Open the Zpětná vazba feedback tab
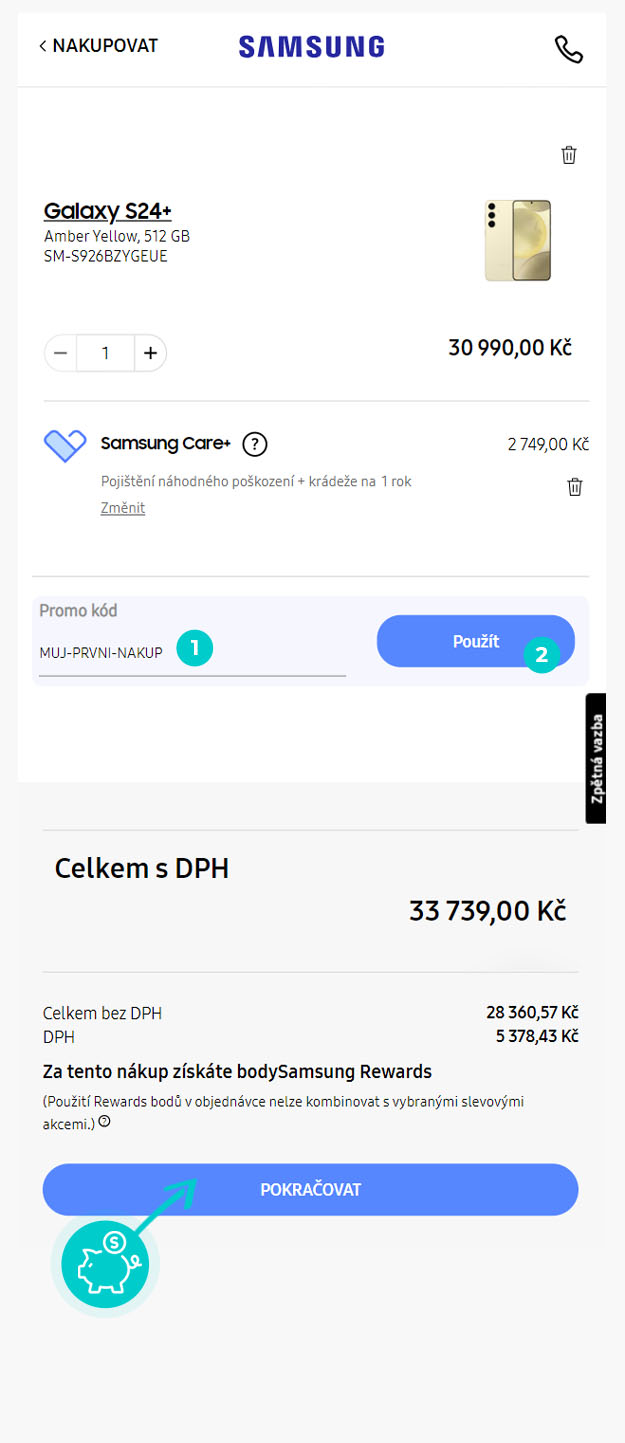Image resolution: width=625 pixels, height=1443 pixels. point(596,758)
